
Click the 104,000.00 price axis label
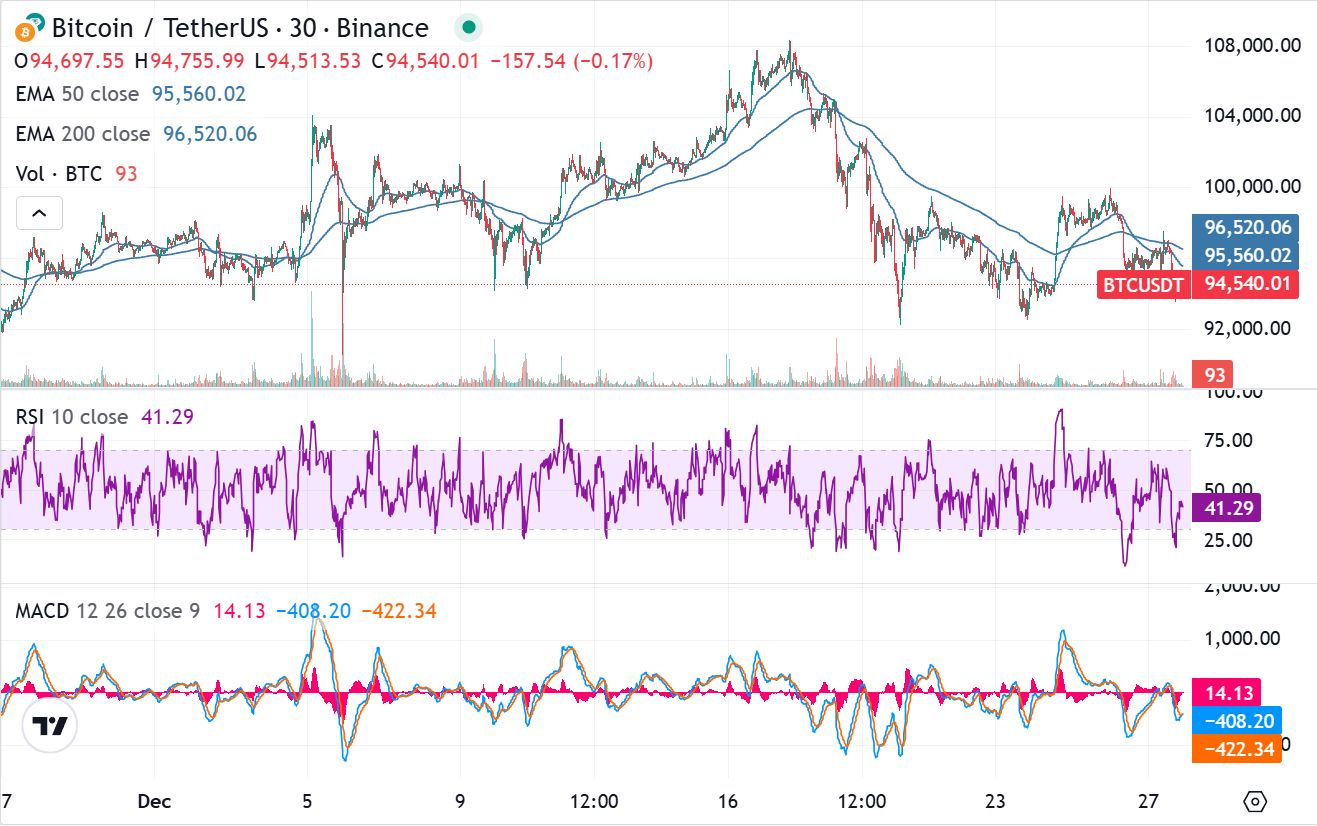[1252, 116]
